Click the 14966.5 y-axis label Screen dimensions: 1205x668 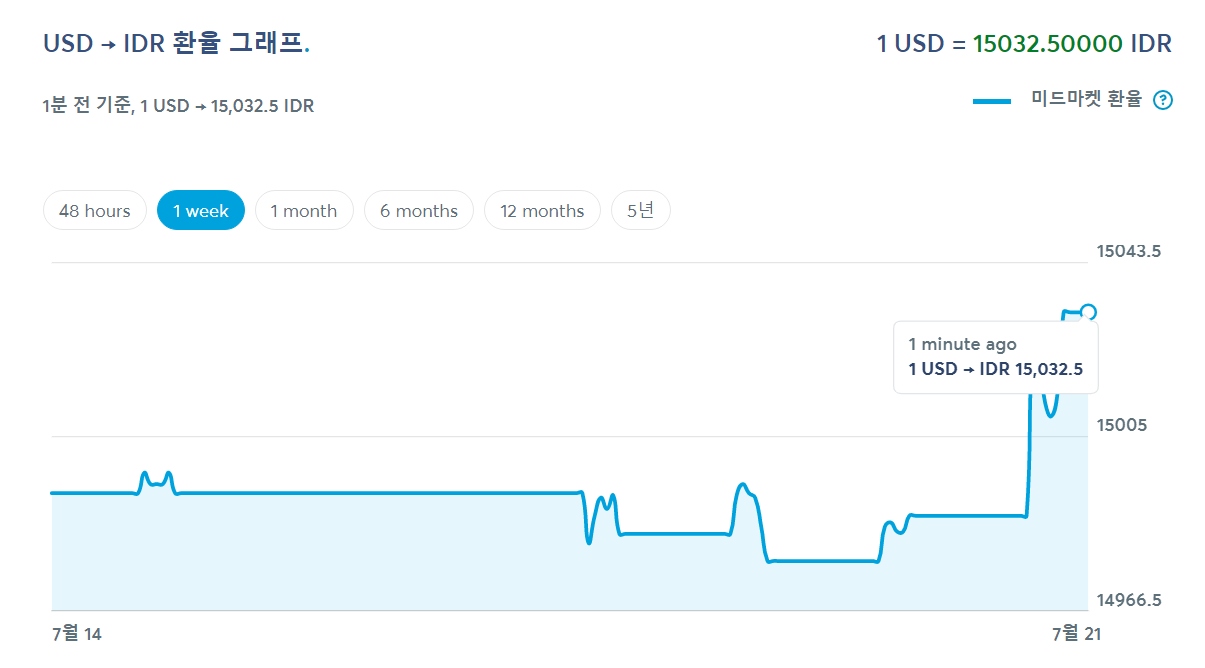click(1128, 600)
